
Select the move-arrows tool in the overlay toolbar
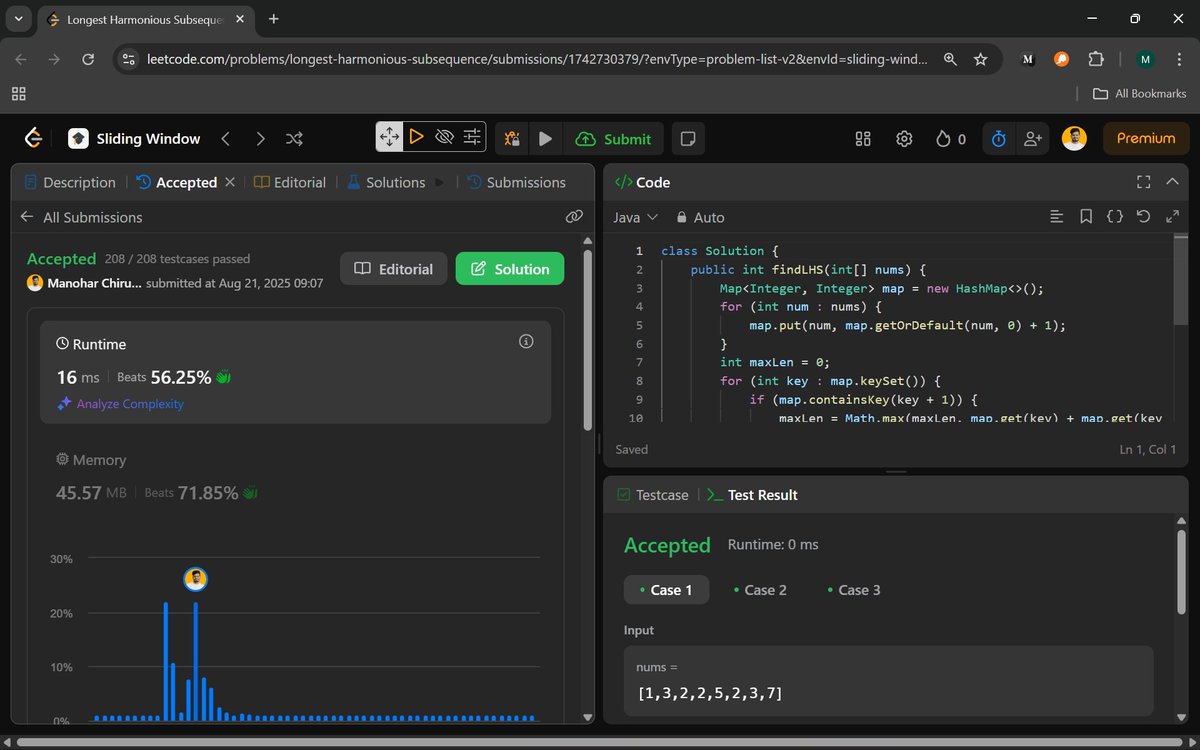[389, 137]
